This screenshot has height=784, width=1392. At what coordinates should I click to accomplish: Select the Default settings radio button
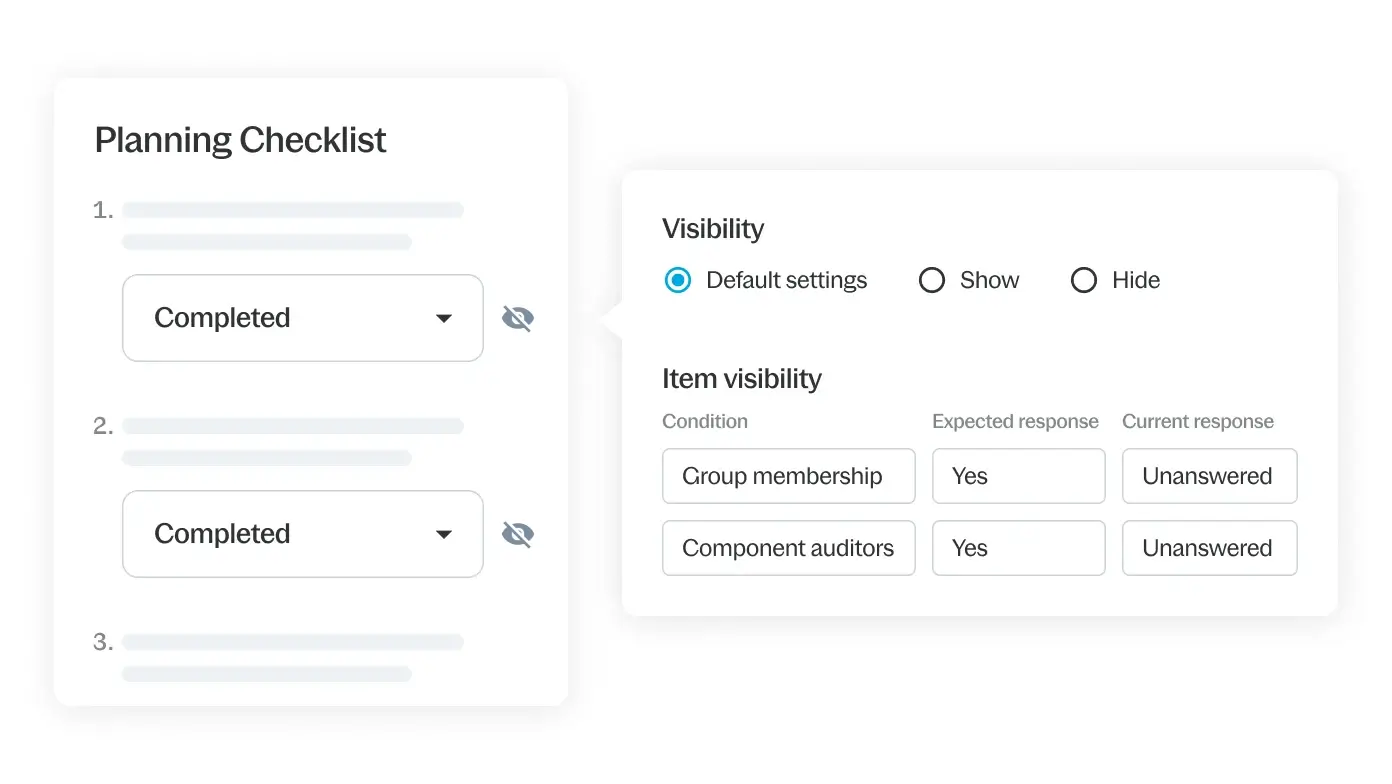pyautogui.click(x=678, y=281)
